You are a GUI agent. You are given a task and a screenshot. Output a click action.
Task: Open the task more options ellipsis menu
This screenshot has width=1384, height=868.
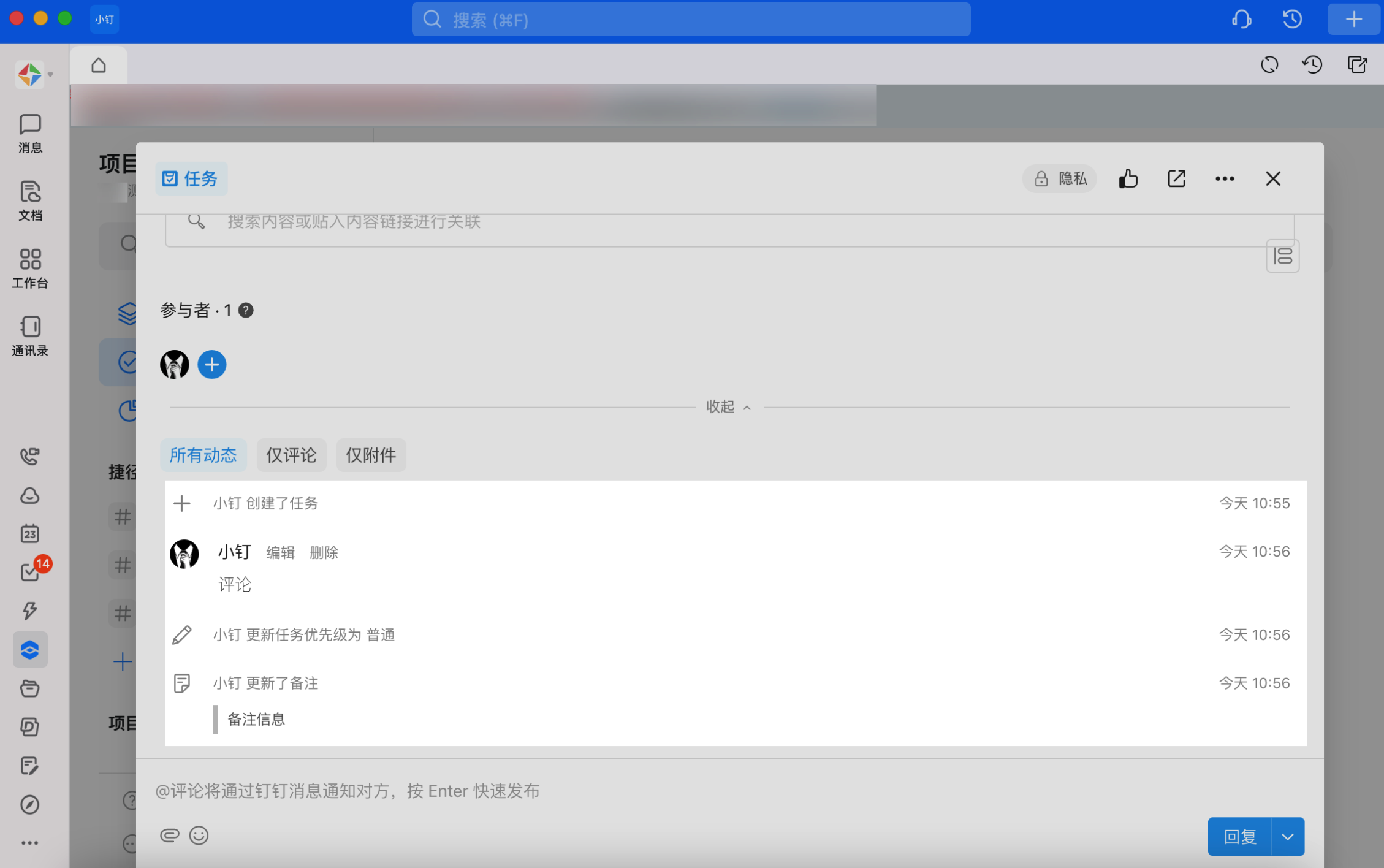(x=1225, y=179)
